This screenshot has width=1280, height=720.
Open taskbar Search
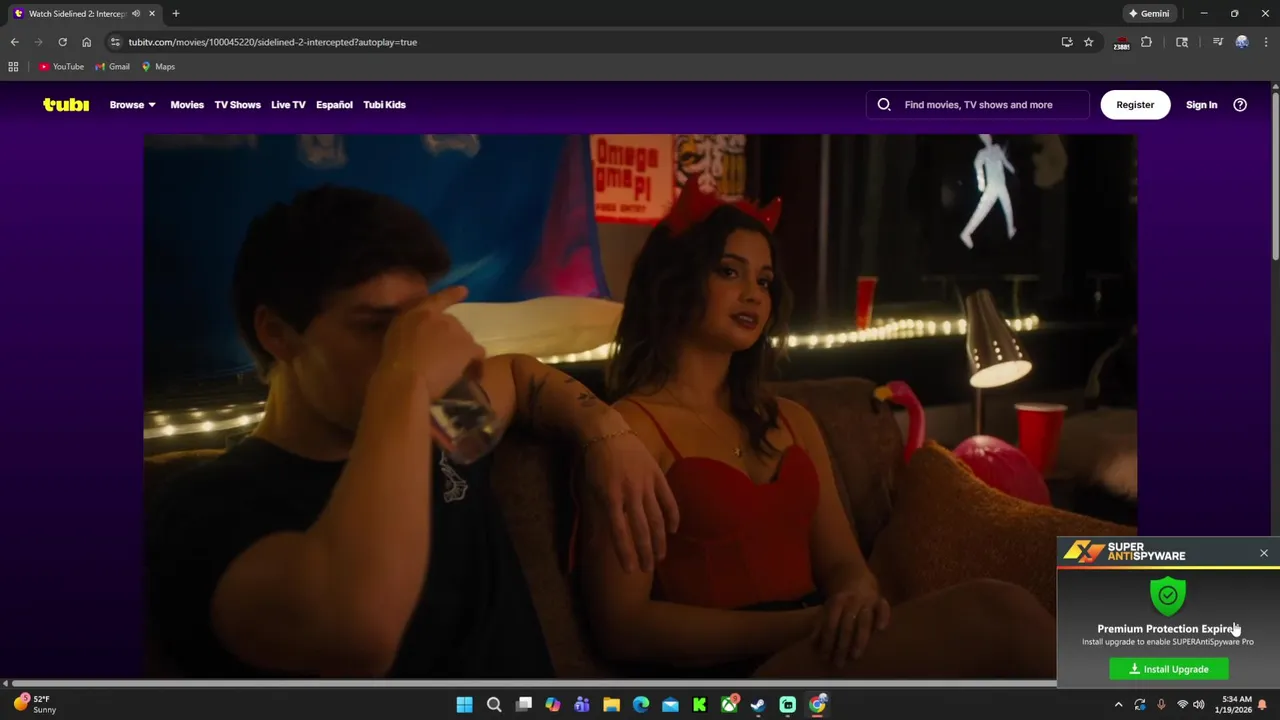coord(494,705)
